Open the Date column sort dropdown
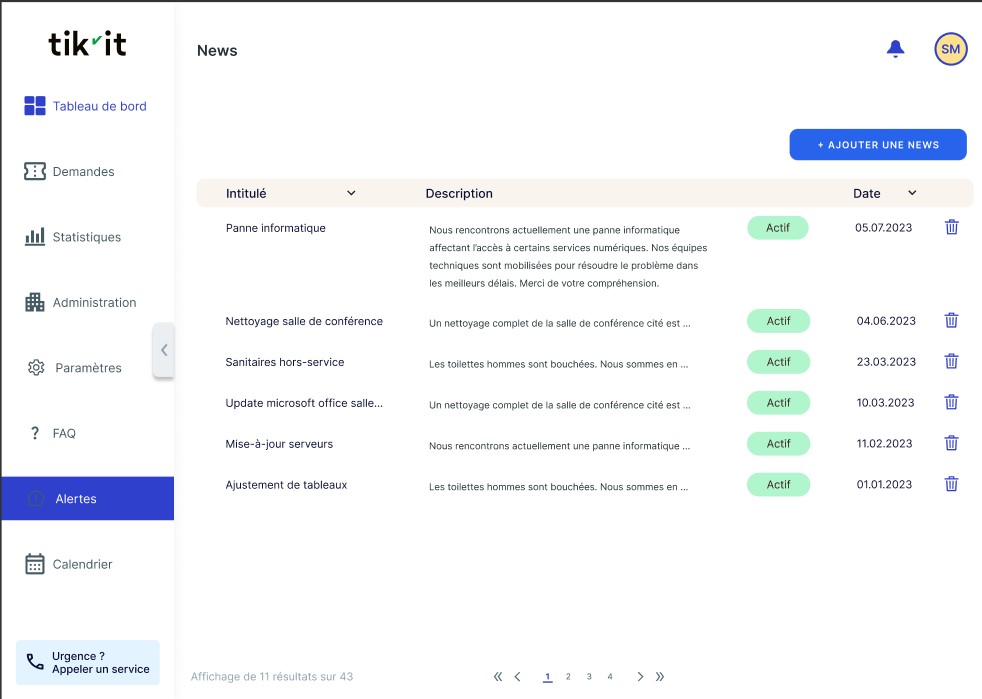The width and height of the screenshot is (982, 699). (x=912, y=193)
